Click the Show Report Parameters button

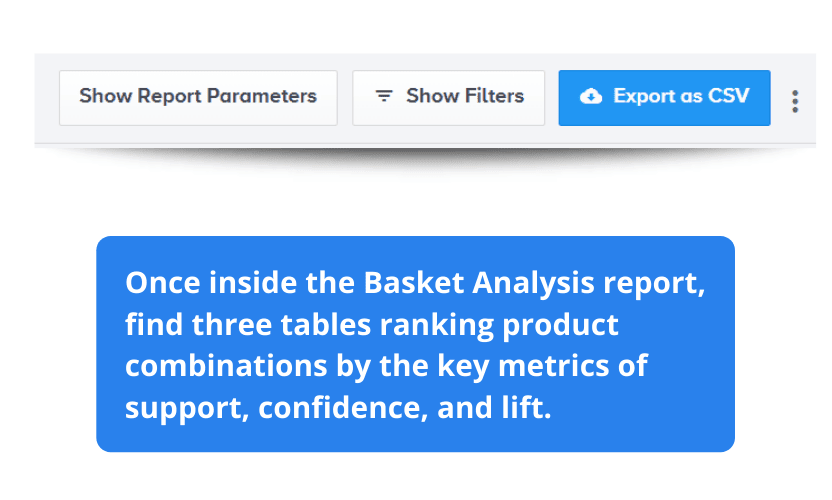point(198,98)
